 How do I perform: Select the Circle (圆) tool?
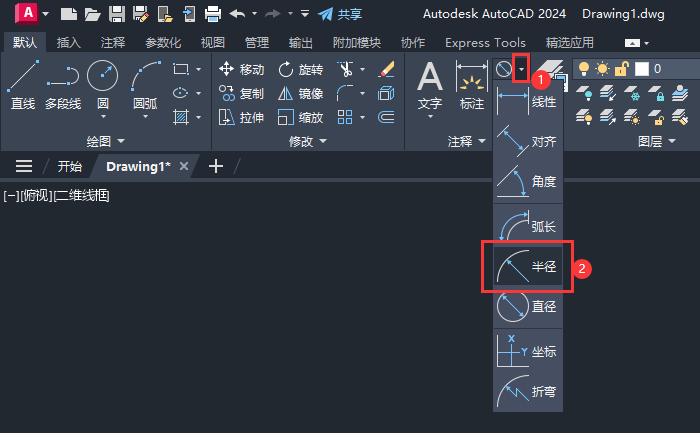103,84
